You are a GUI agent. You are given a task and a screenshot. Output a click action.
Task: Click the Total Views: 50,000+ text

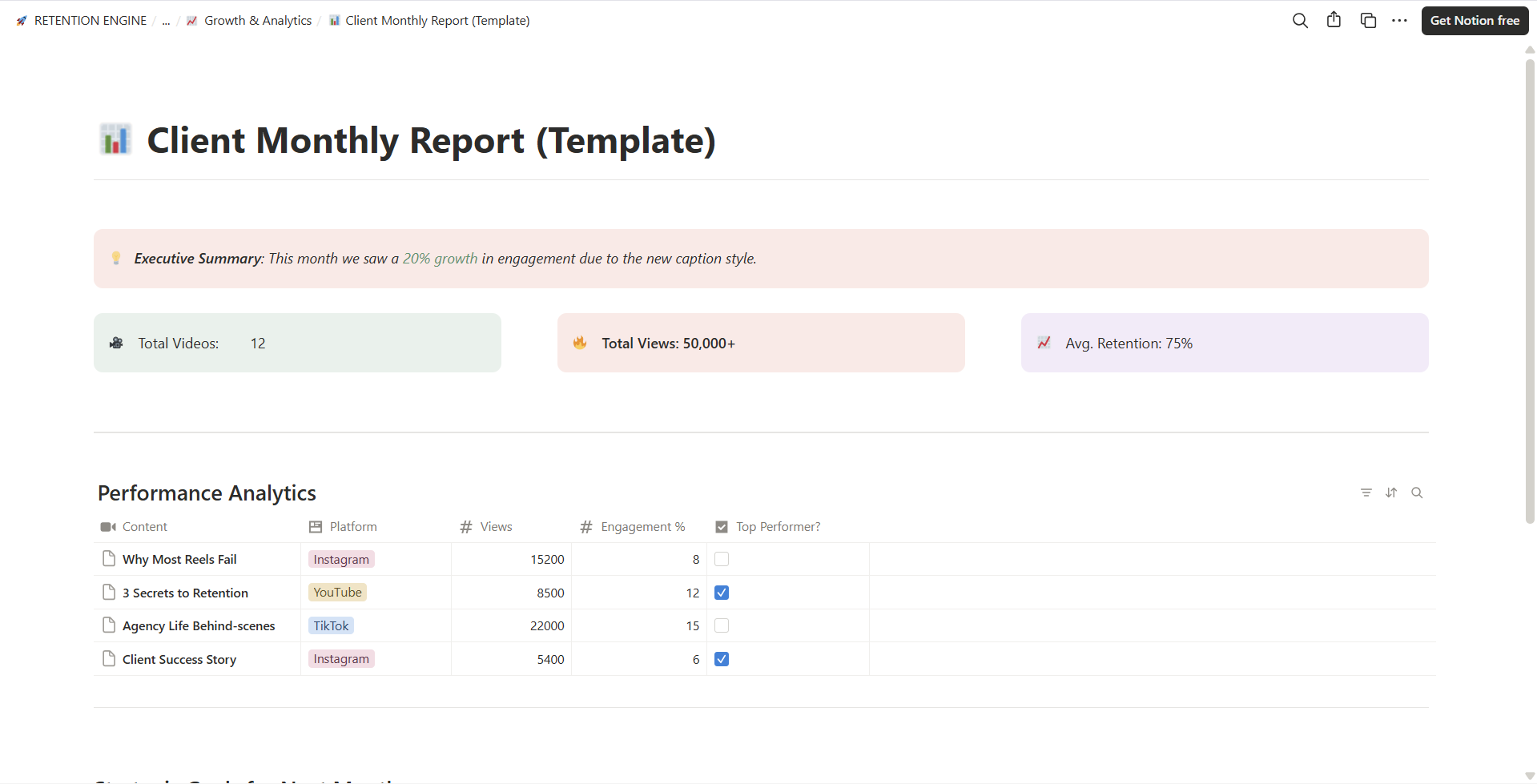(668, 344)
